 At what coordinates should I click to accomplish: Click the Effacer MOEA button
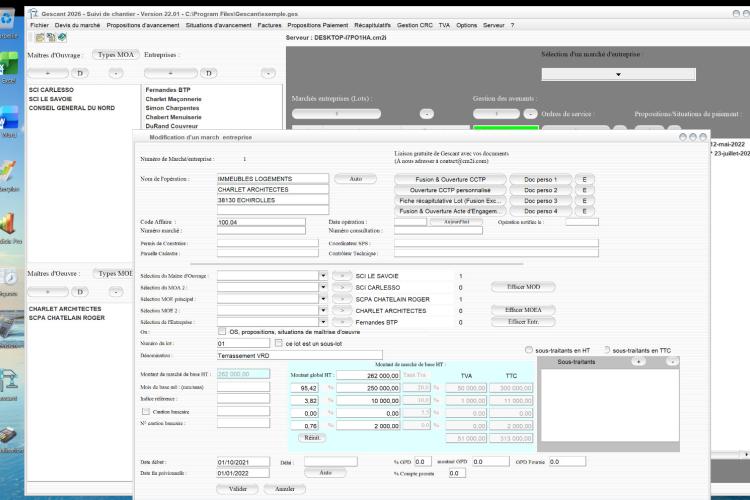[x=523, y=310]
